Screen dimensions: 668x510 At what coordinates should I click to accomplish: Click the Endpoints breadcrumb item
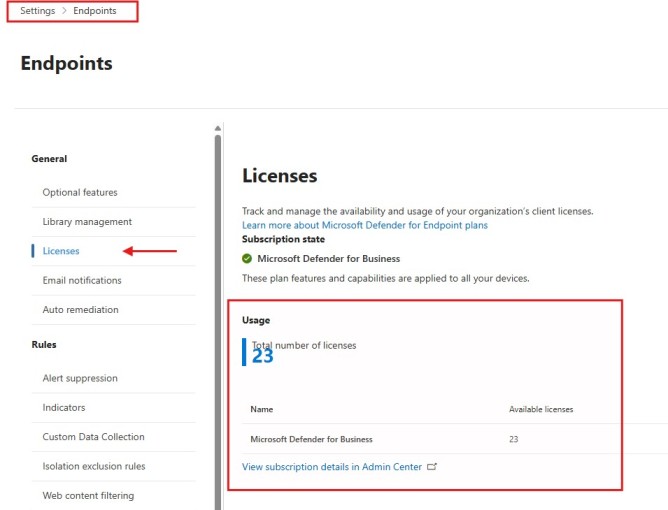coord(95,11)
